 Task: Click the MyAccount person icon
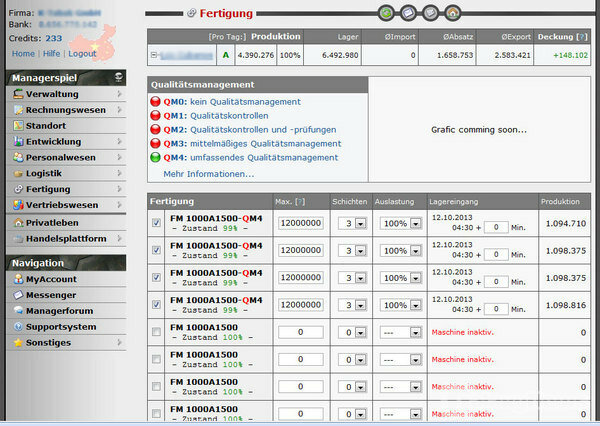click(x=18, y=279)
